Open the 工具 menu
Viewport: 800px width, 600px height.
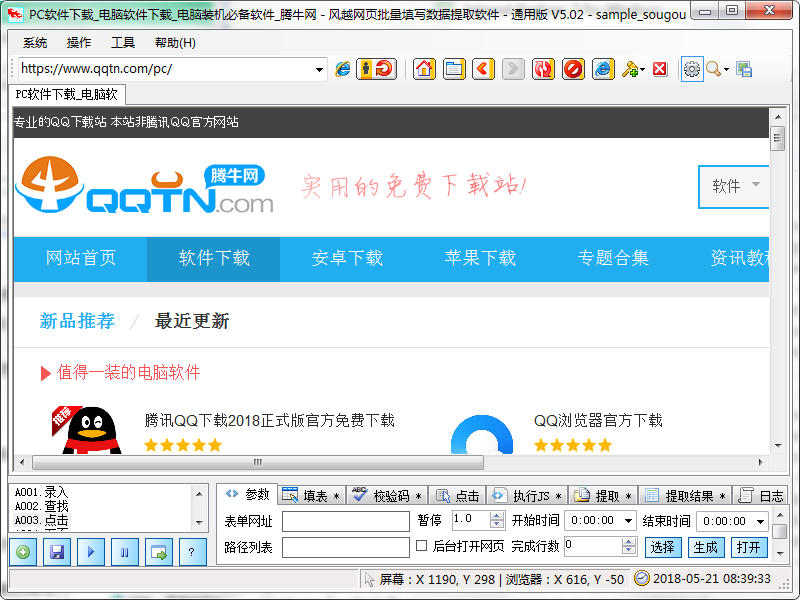click(123, 43)
